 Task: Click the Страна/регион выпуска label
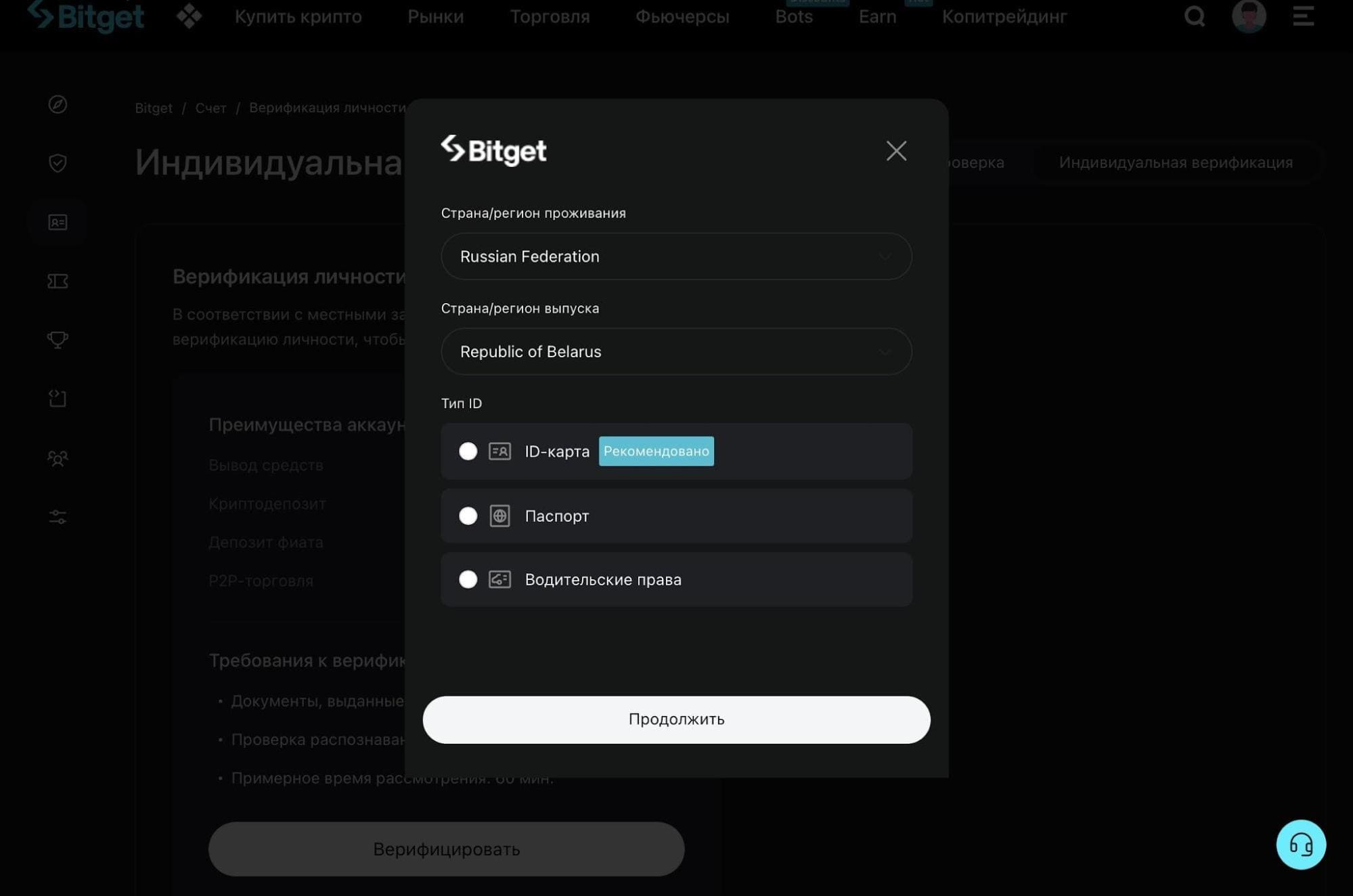coord(520,309)
